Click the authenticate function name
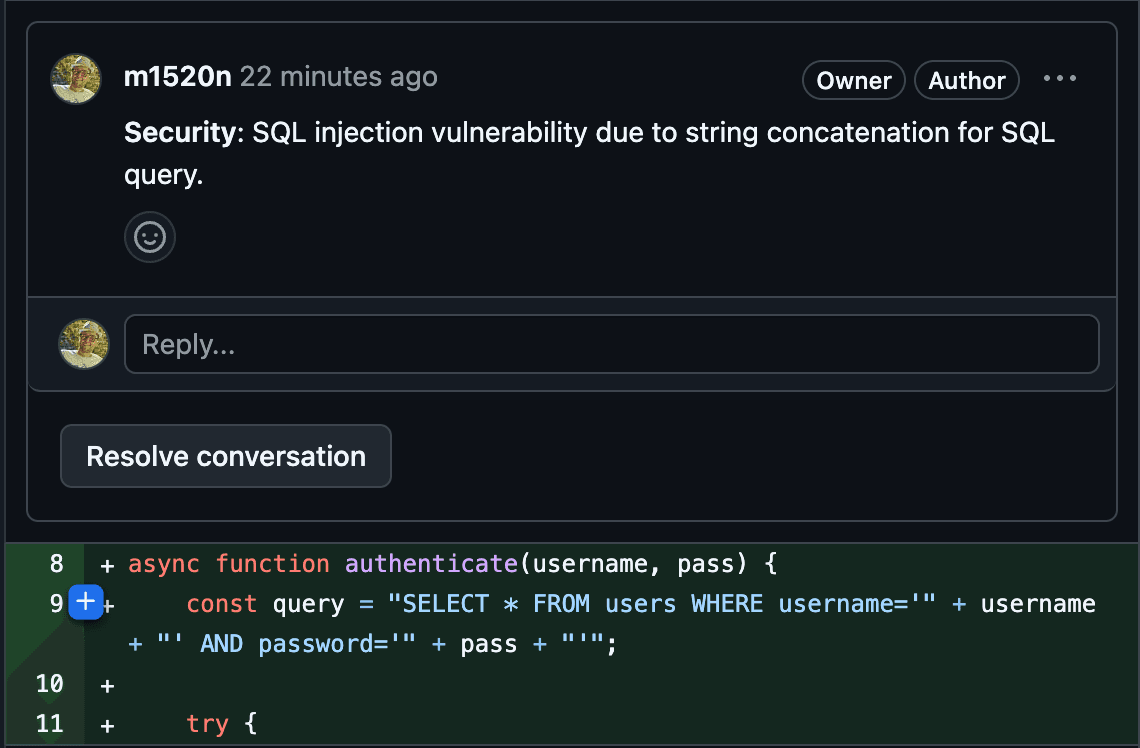 431,564
